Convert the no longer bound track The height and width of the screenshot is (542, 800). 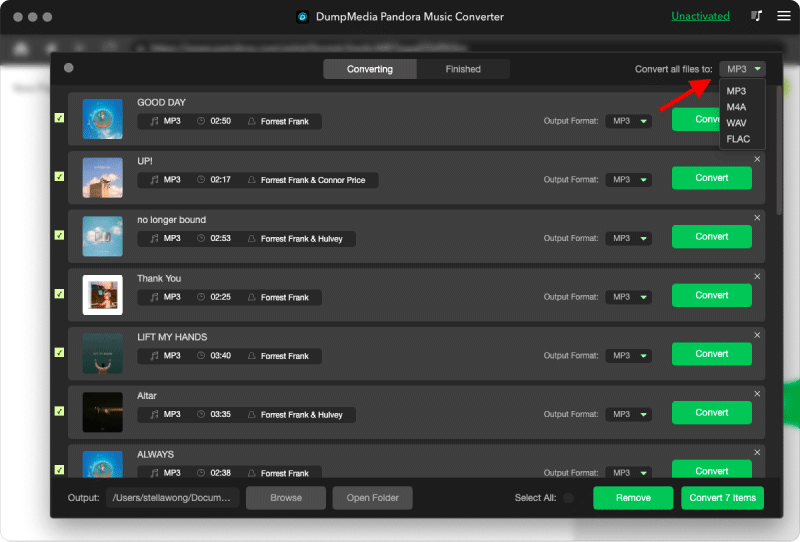(712, 237)
